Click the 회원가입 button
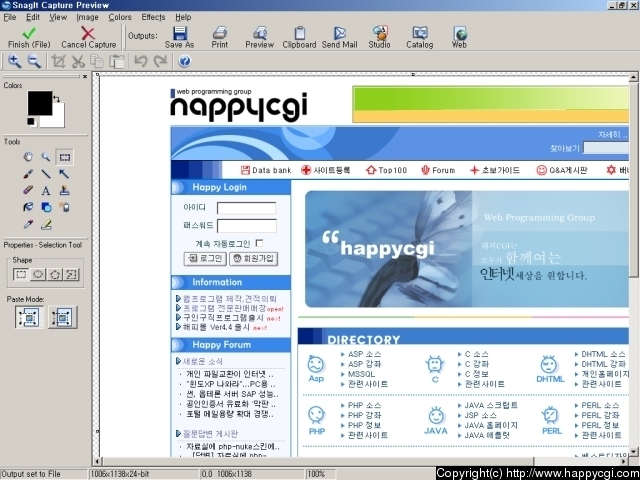Viewport: 640px width, 480px height. [x=253, y=258]
